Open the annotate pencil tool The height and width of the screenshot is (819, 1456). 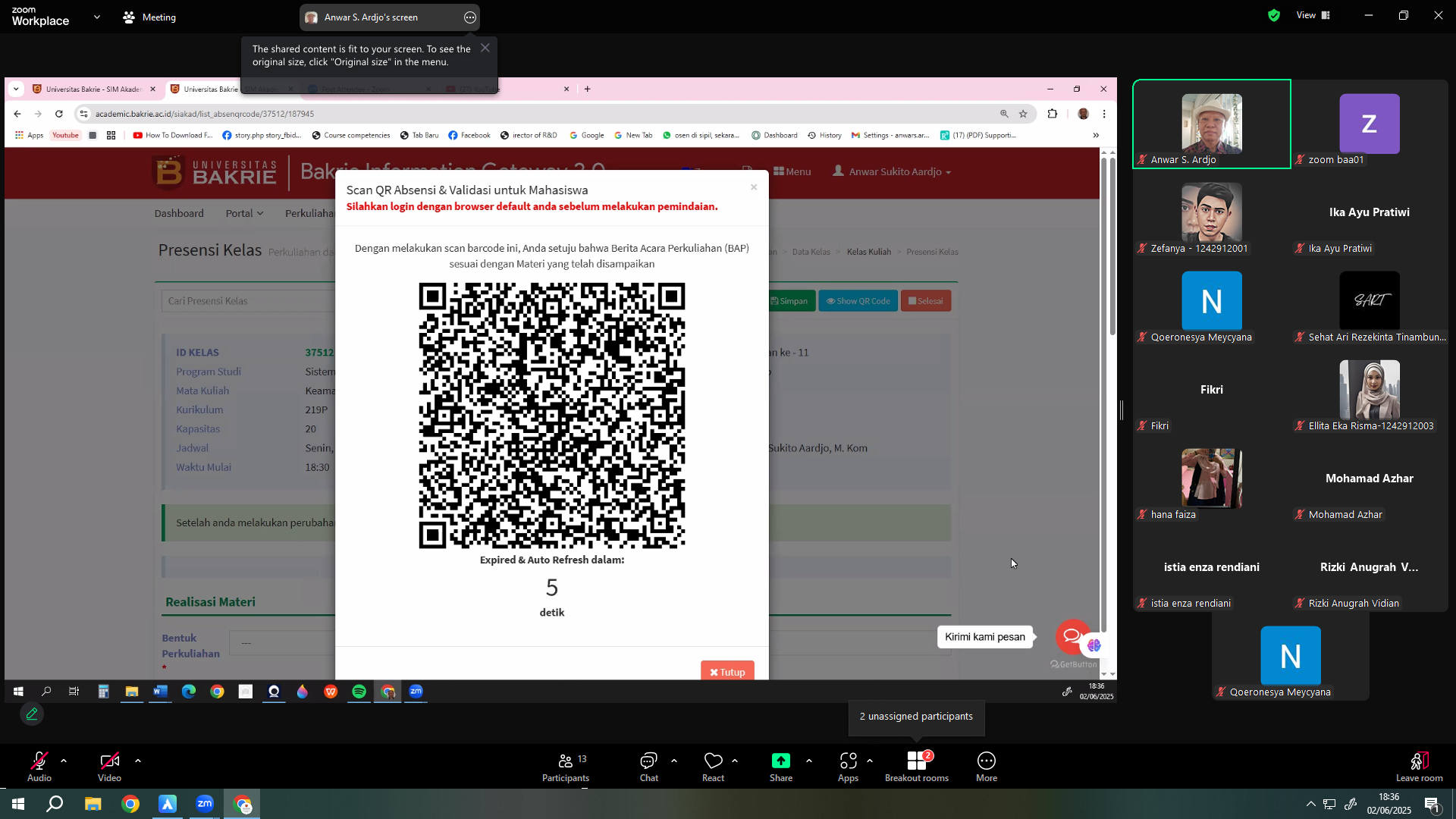point(32,714)
